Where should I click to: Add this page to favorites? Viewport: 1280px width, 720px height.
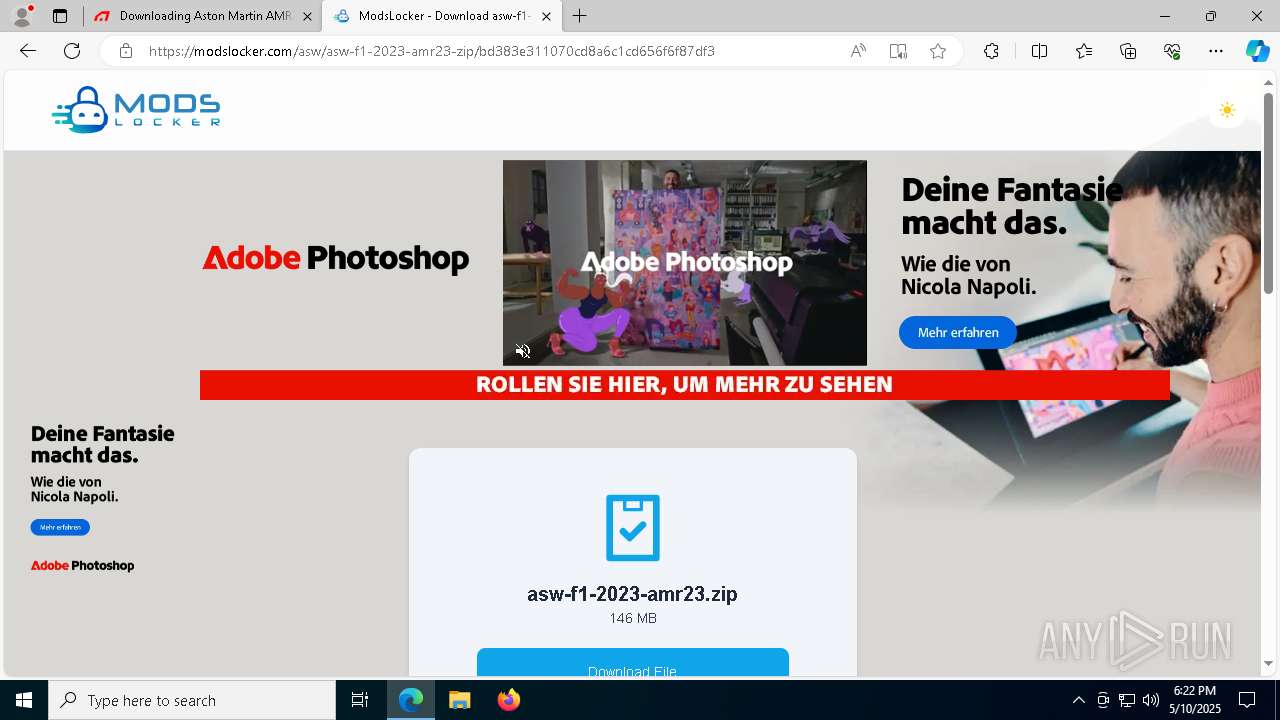[938, 51]
